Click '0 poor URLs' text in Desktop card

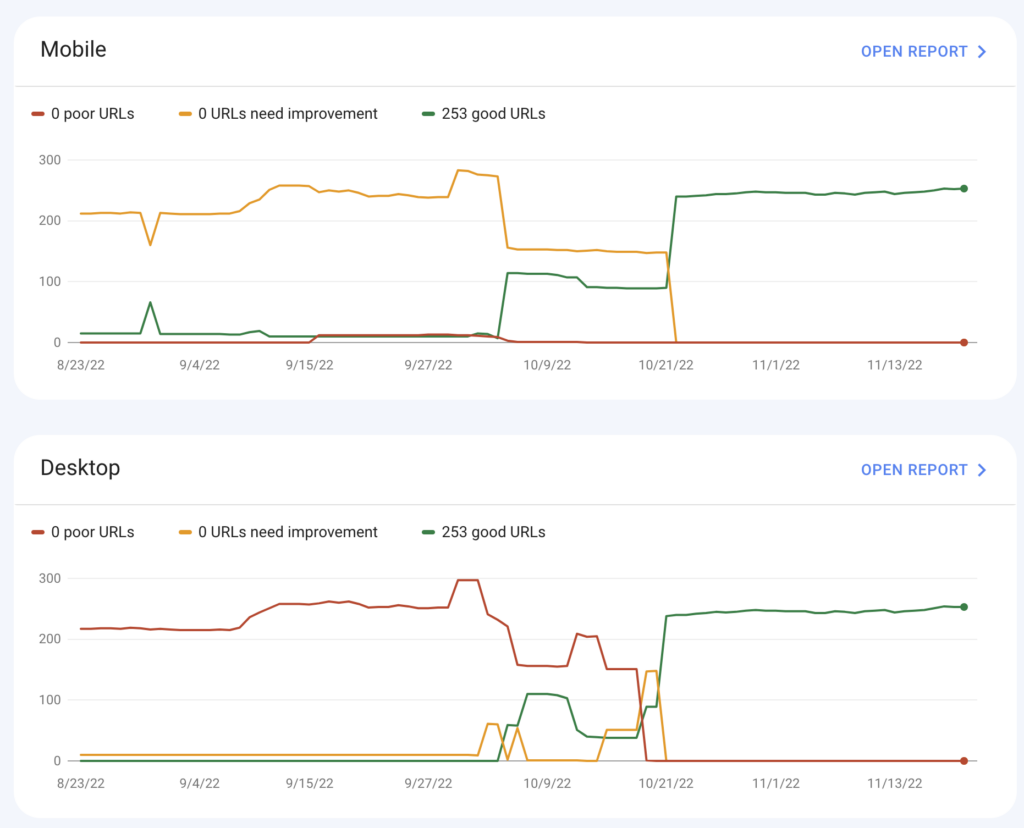[x=93, y=532]
